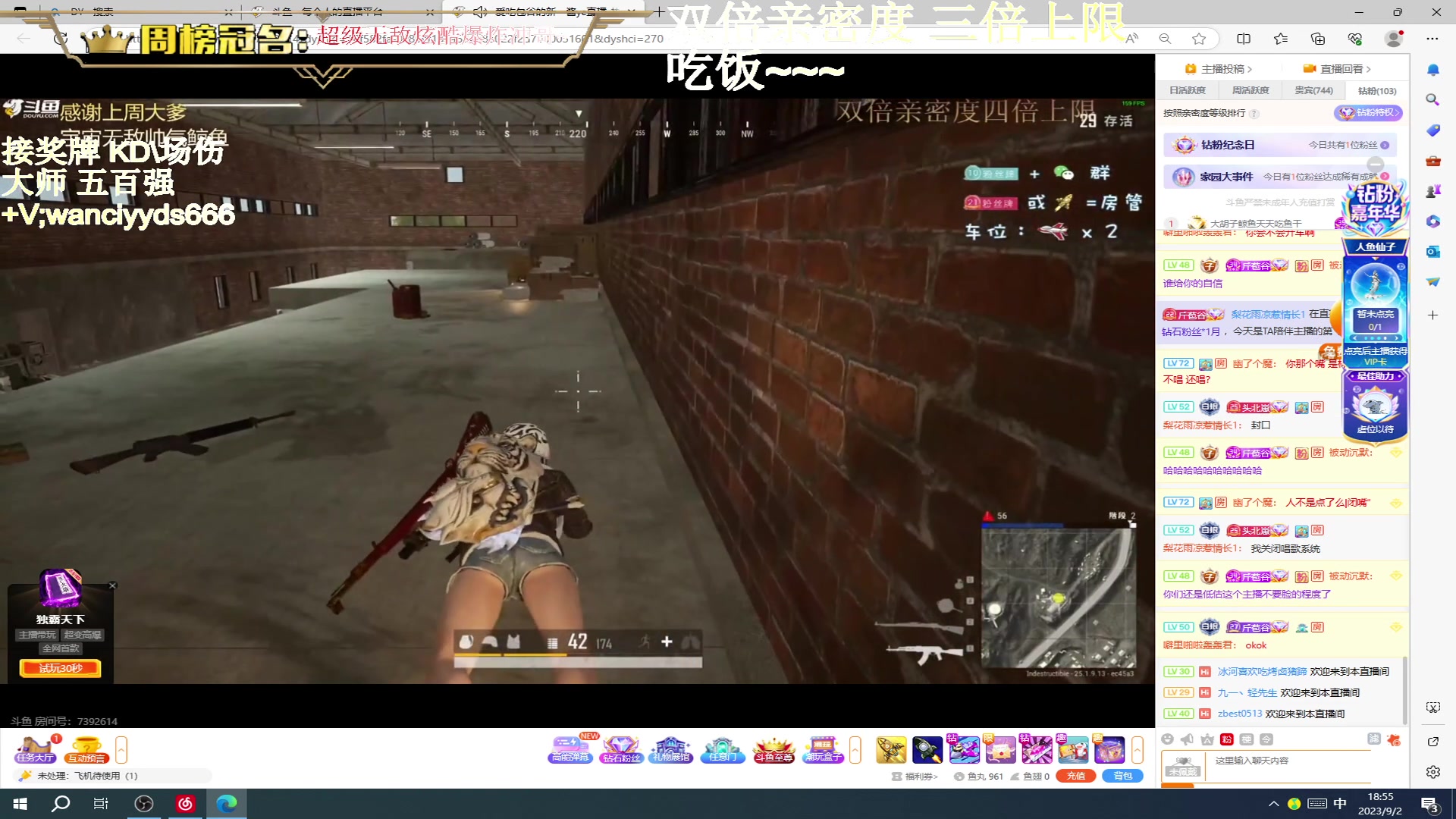The image size is (1456, 819).
Task: Select the pink envelope gift
Action: pyautogui.click(x=999, y=750)
